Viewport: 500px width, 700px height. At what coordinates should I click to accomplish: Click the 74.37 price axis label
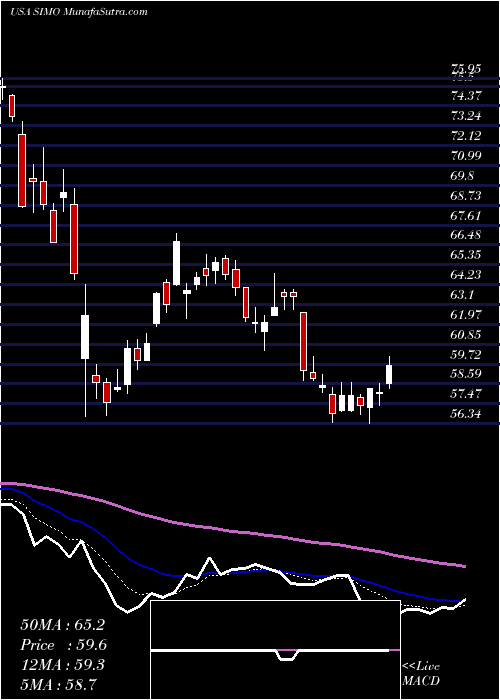(x=466, y=95)
